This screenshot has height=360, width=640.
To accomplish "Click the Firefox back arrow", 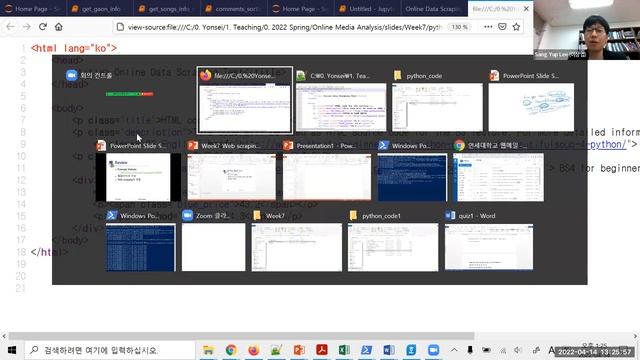I will [x=10, y=27].
